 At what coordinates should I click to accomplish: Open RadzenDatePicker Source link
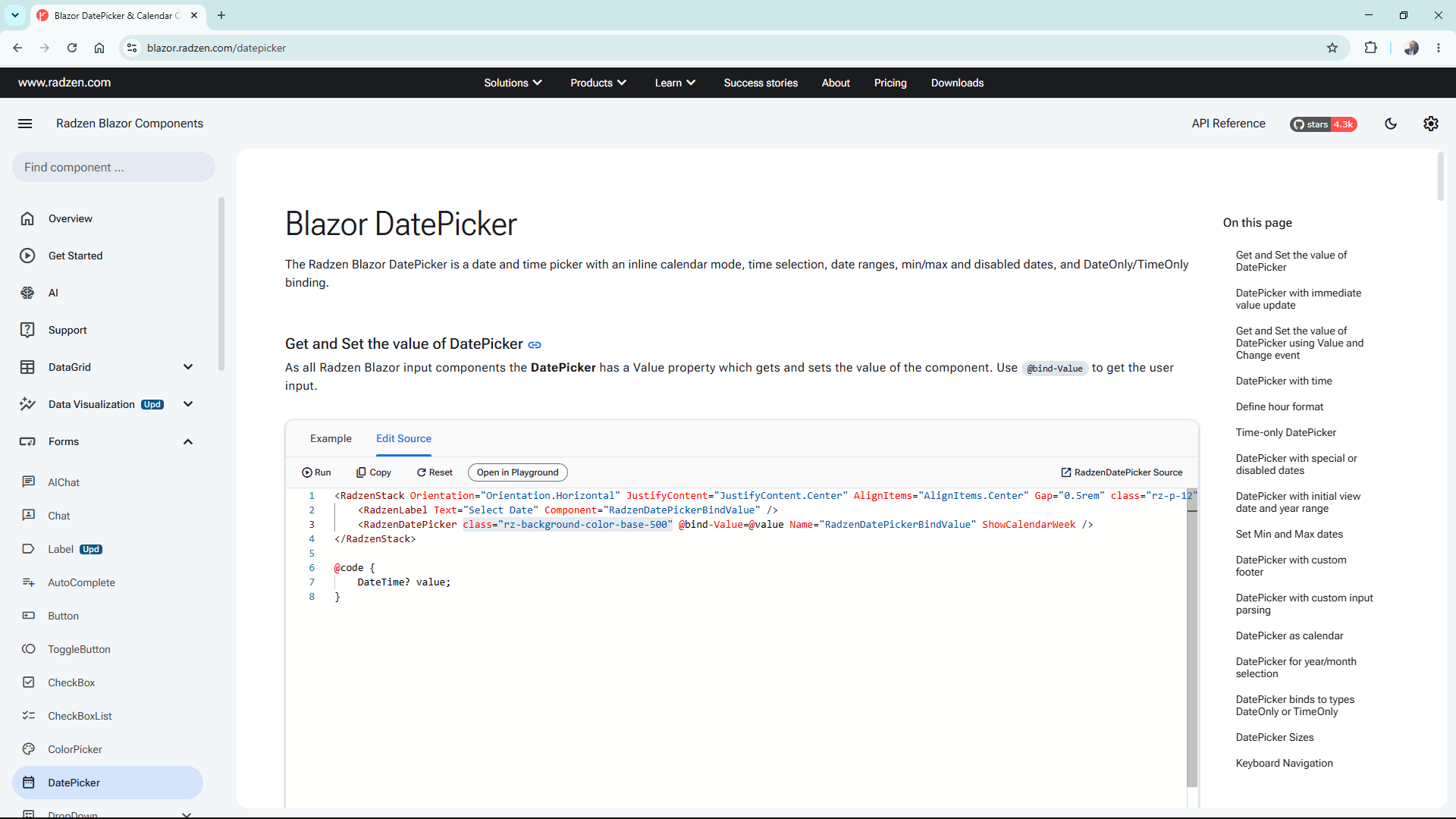1122,472
